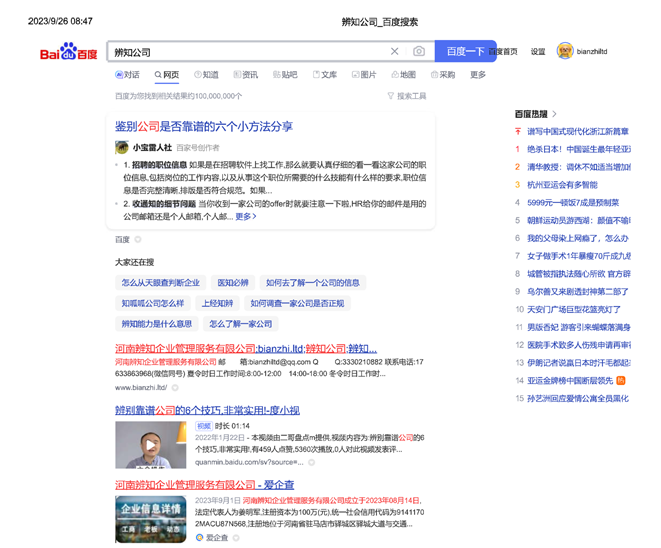This screenshot has height=548, width=661.
Task: Open hot search 5999元一顿饭7成是预制菜
Action: click(x=573, y=202)
